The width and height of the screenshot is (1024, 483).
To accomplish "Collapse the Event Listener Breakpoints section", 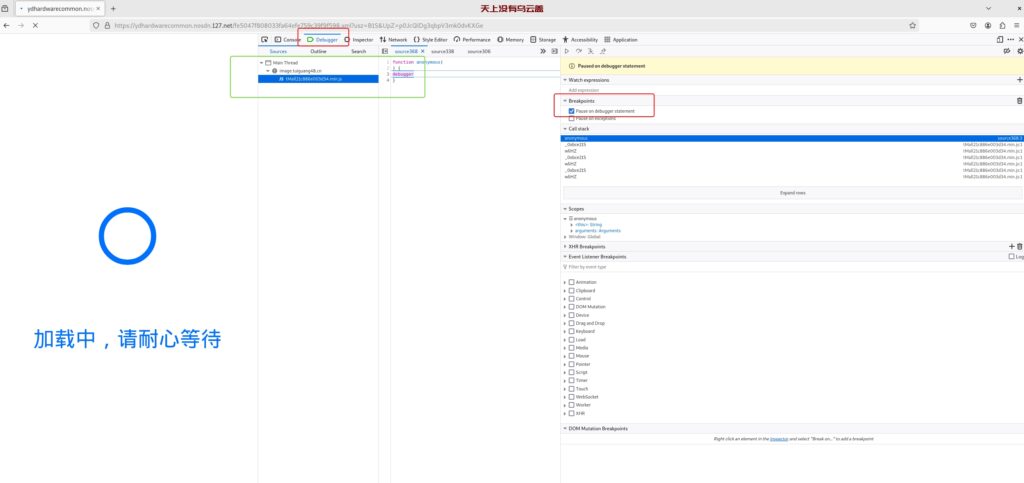I will pos(565,257).
